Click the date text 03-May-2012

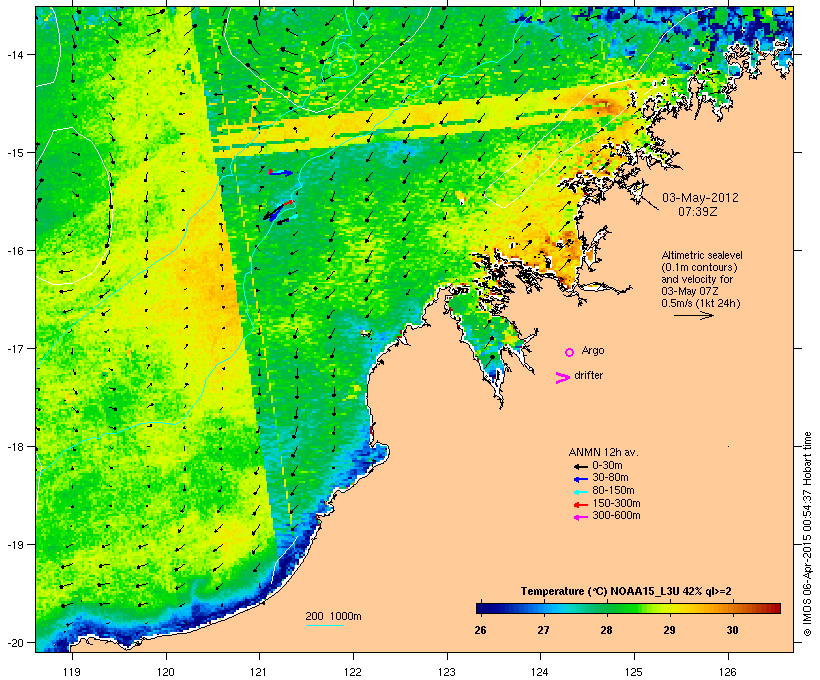click(x=700, y=198)
